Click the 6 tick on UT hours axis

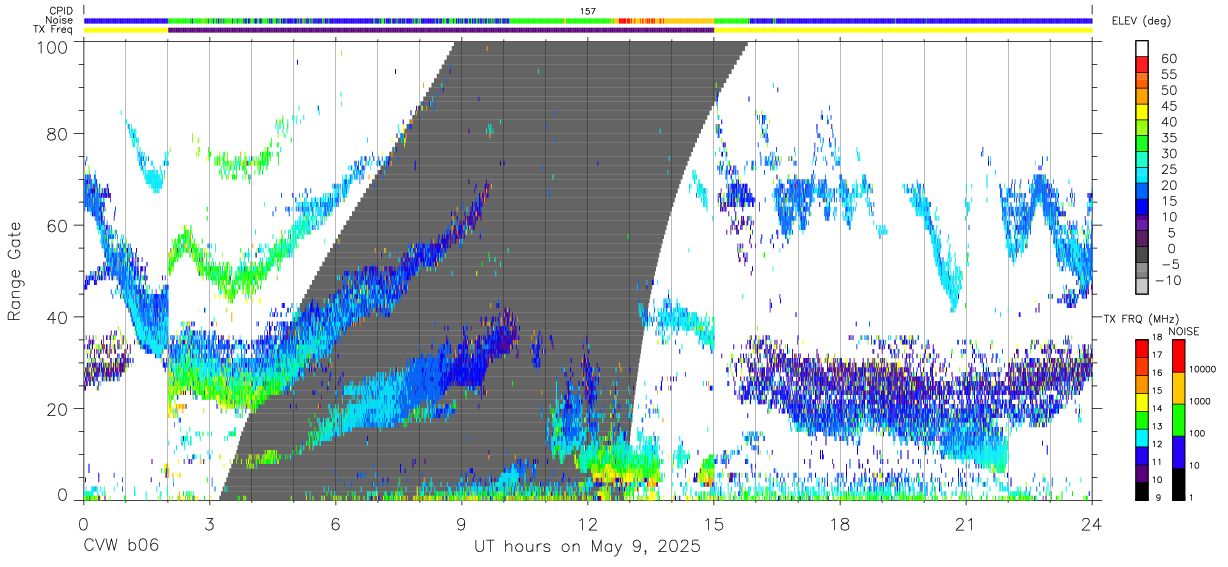click(335, 524)
